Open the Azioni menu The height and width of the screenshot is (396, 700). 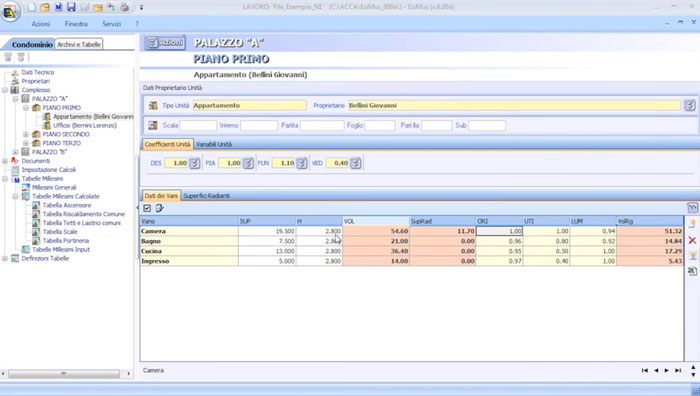(x=41, y=24)
